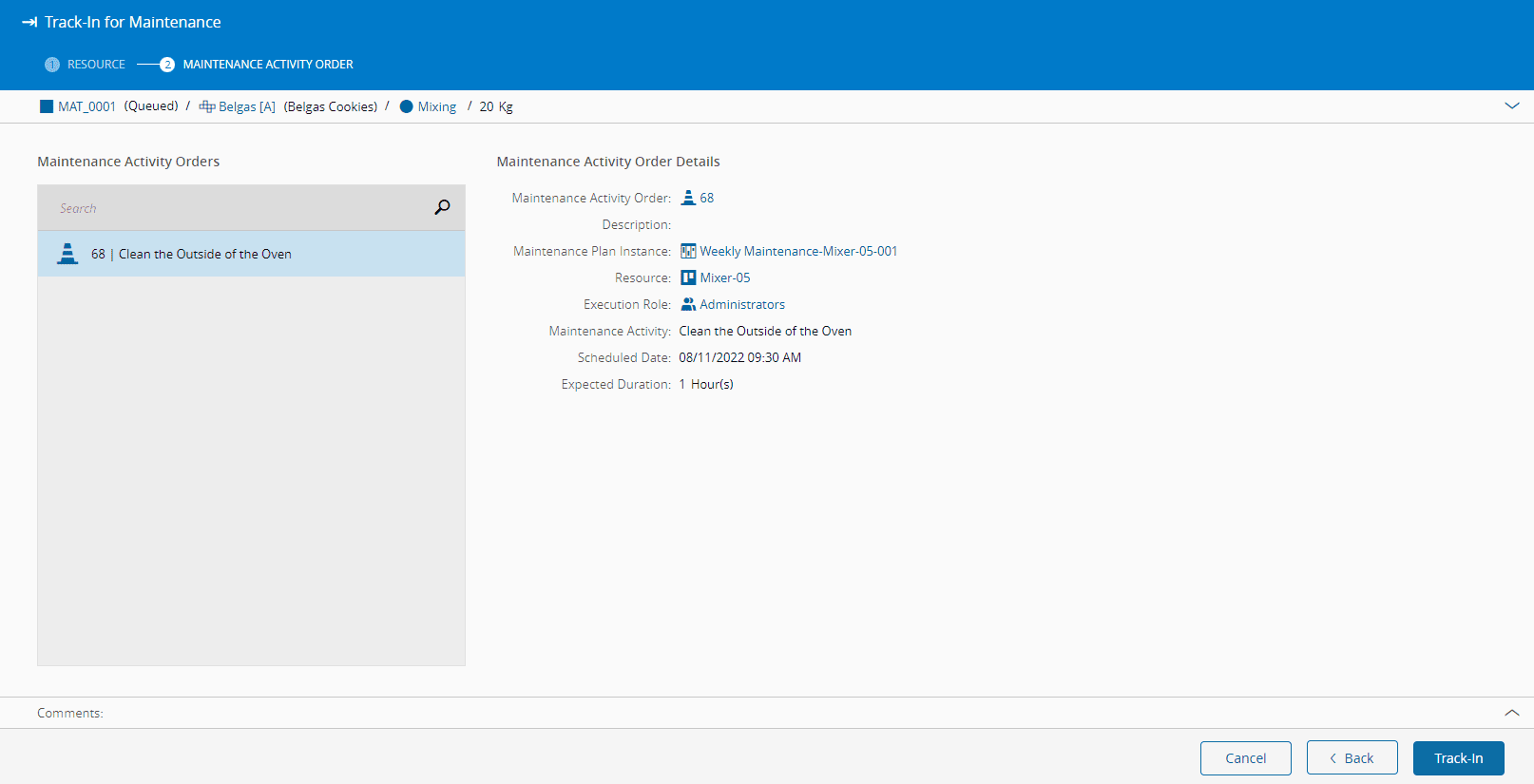Screen dimensions: 1534x784
Task: Click the Weekly Maintenance plan instance icon
Action: point(688,251)
